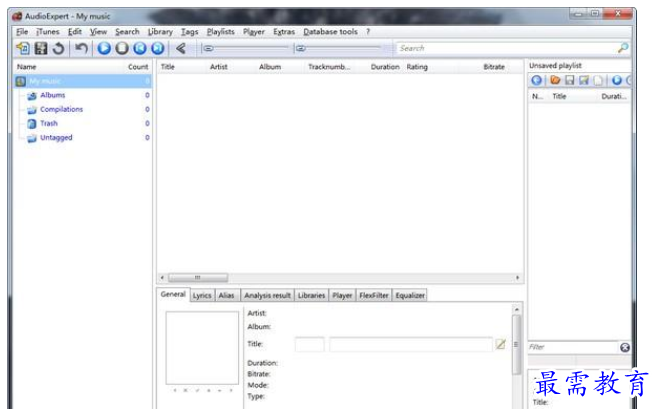Image resolution: width=657 pixels, height=415 pixels.
Task: Click the playlist Filter input field
Action: click(x=573, y=347)
